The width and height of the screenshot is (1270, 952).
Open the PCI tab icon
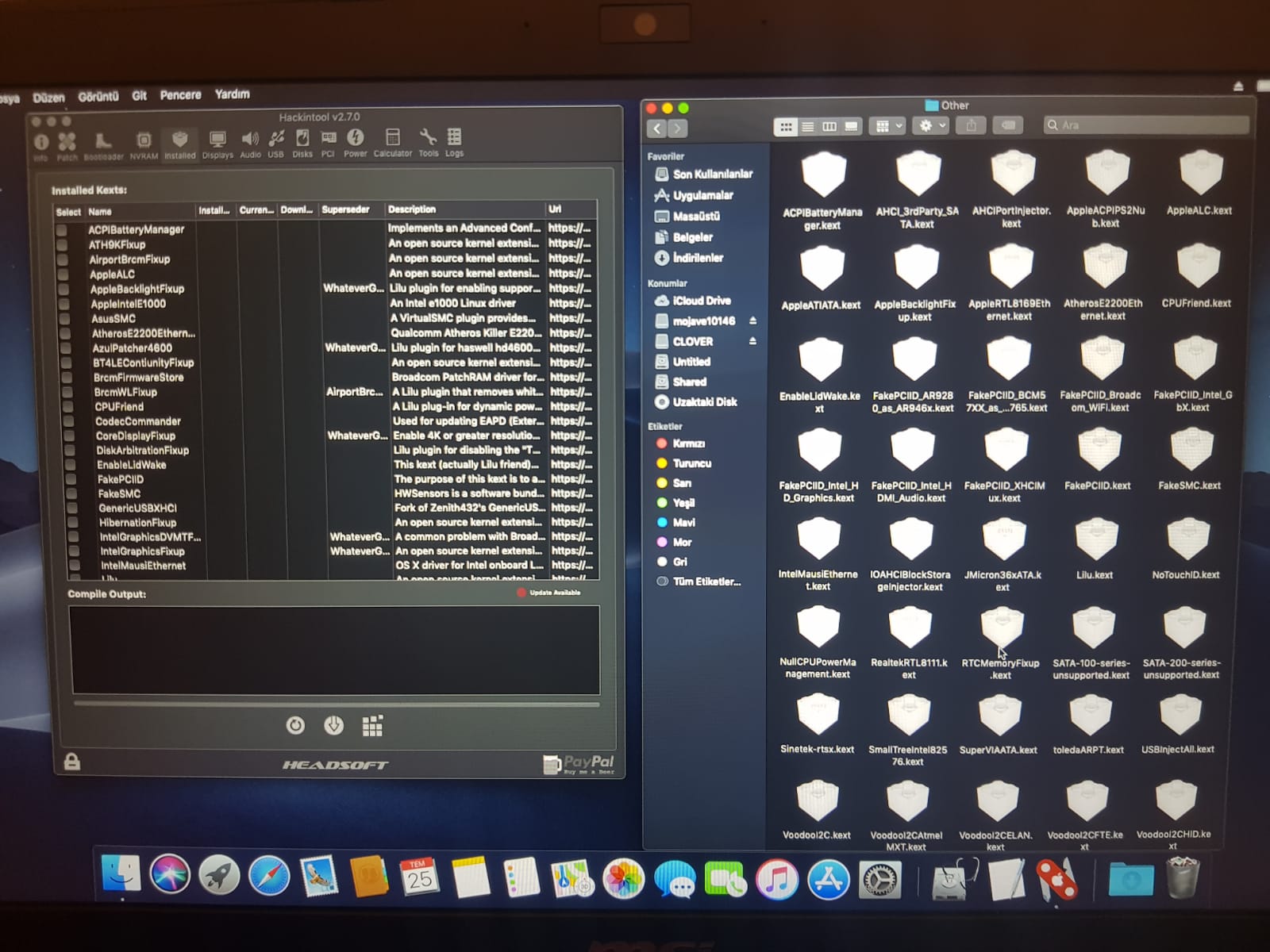[x=328, y=142]
